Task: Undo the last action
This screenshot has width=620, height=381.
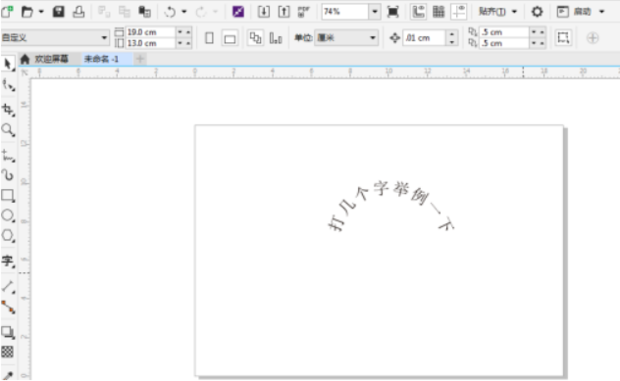Action: [170, 12]
